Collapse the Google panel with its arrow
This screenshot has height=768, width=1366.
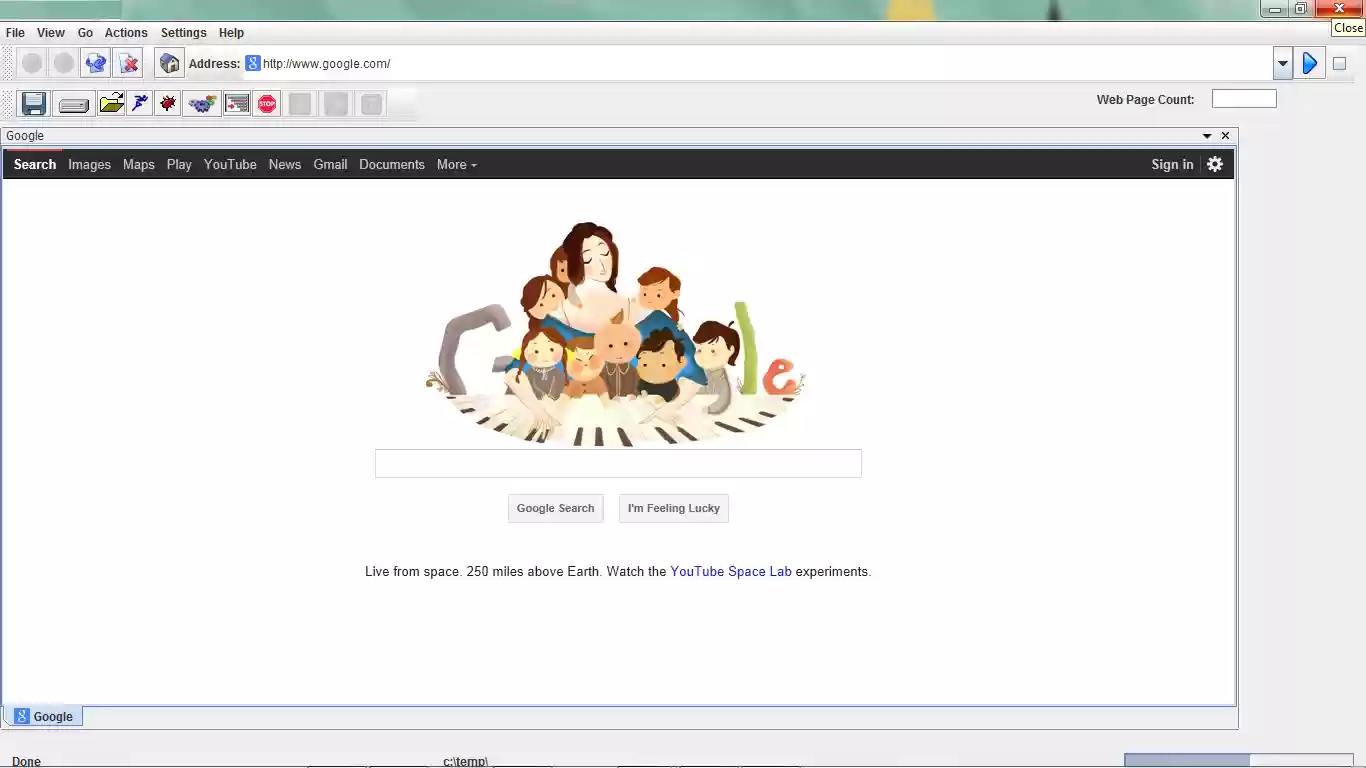(x=1207, y=135)
